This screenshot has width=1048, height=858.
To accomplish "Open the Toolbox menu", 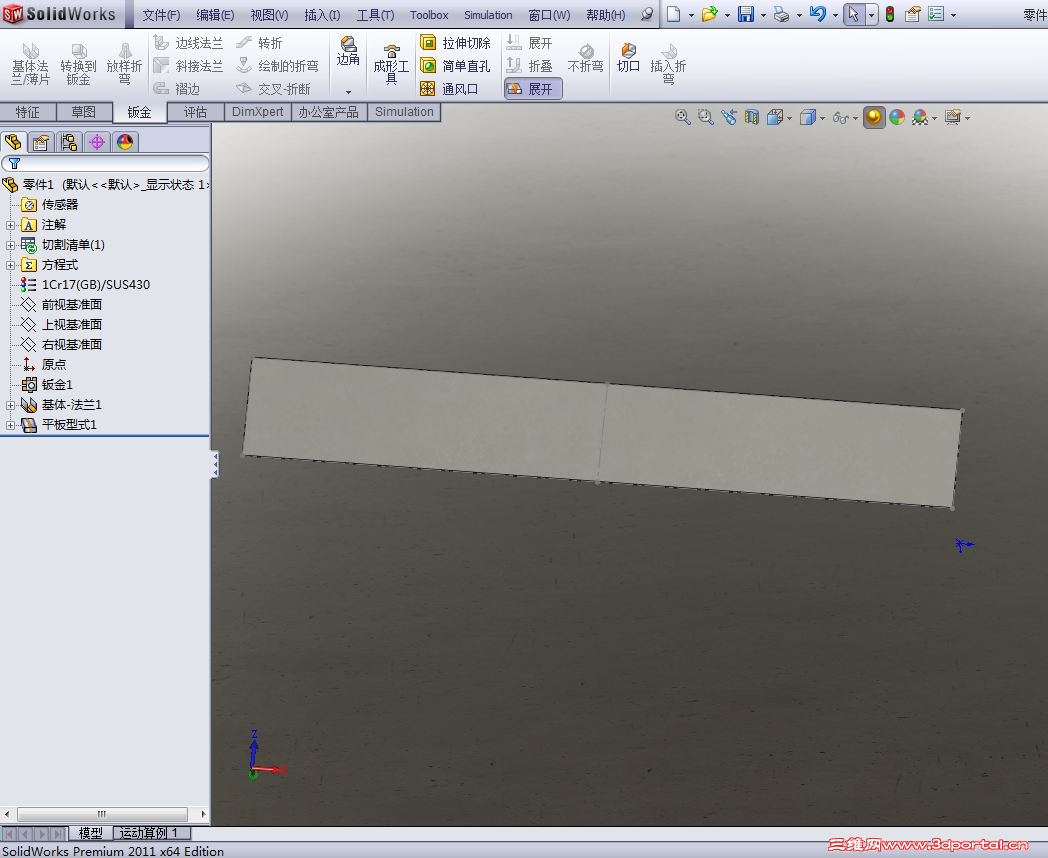I will (428, 15).
